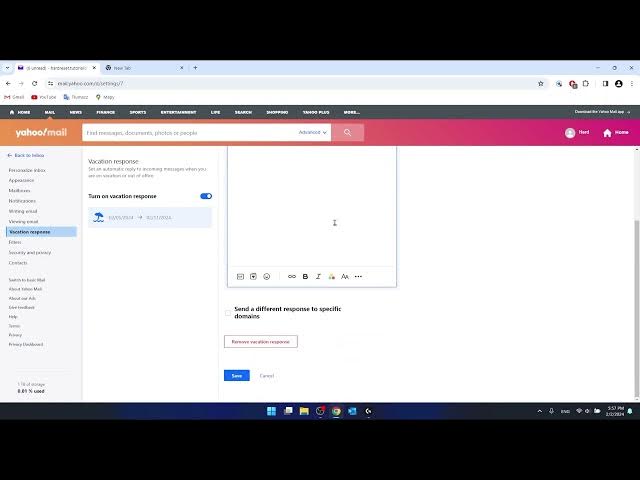Open the profile avatar at top right
640x480 pixels.
570,133
